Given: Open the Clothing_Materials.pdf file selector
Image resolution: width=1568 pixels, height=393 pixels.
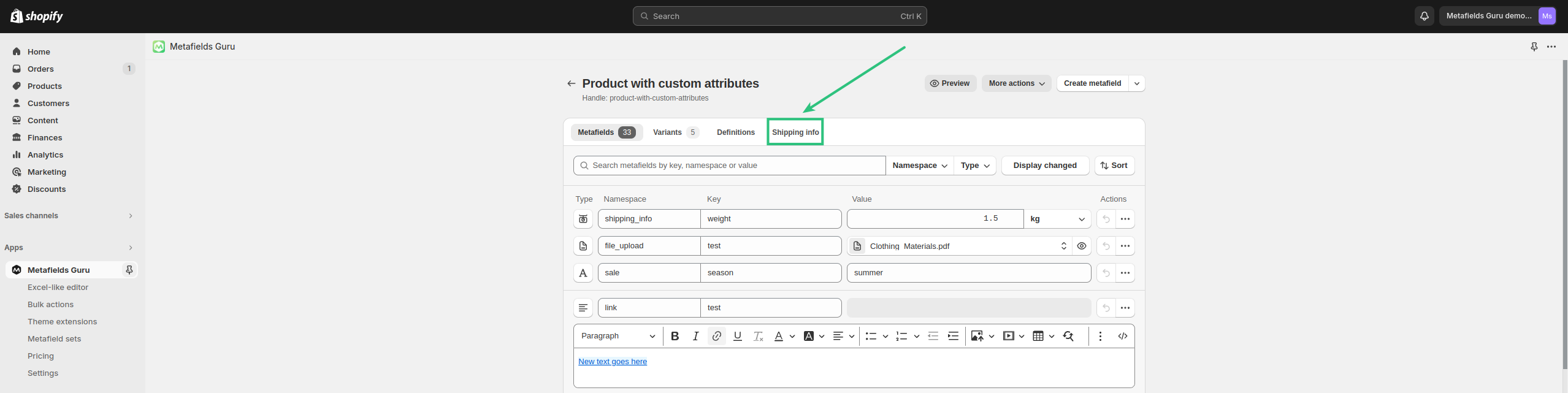Looking at the screenshot, I should [960, 246].
